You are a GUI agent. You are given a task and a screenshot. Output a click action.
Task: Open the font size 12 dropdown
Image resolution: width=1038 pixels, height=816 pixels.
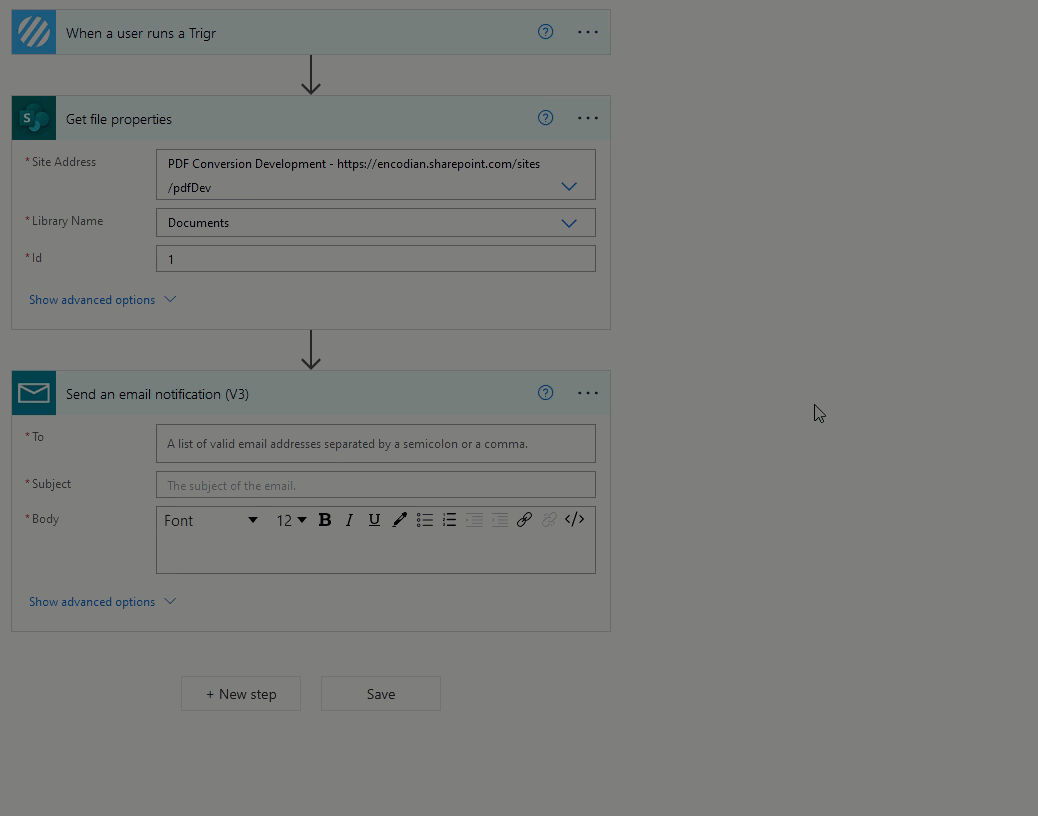(x=291, y=521)
